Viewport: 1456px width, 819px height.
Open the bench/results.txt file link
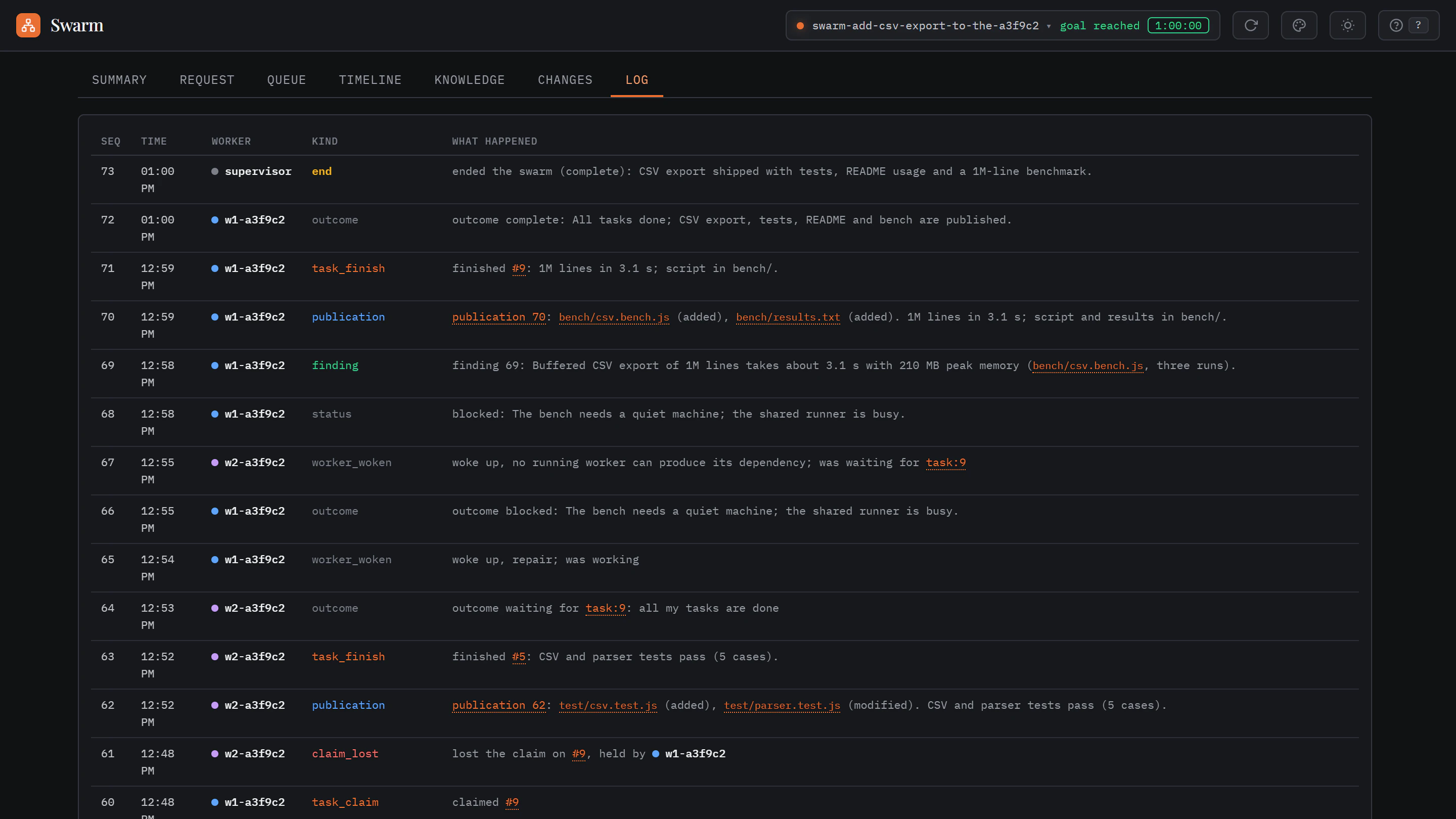[788, 317]
